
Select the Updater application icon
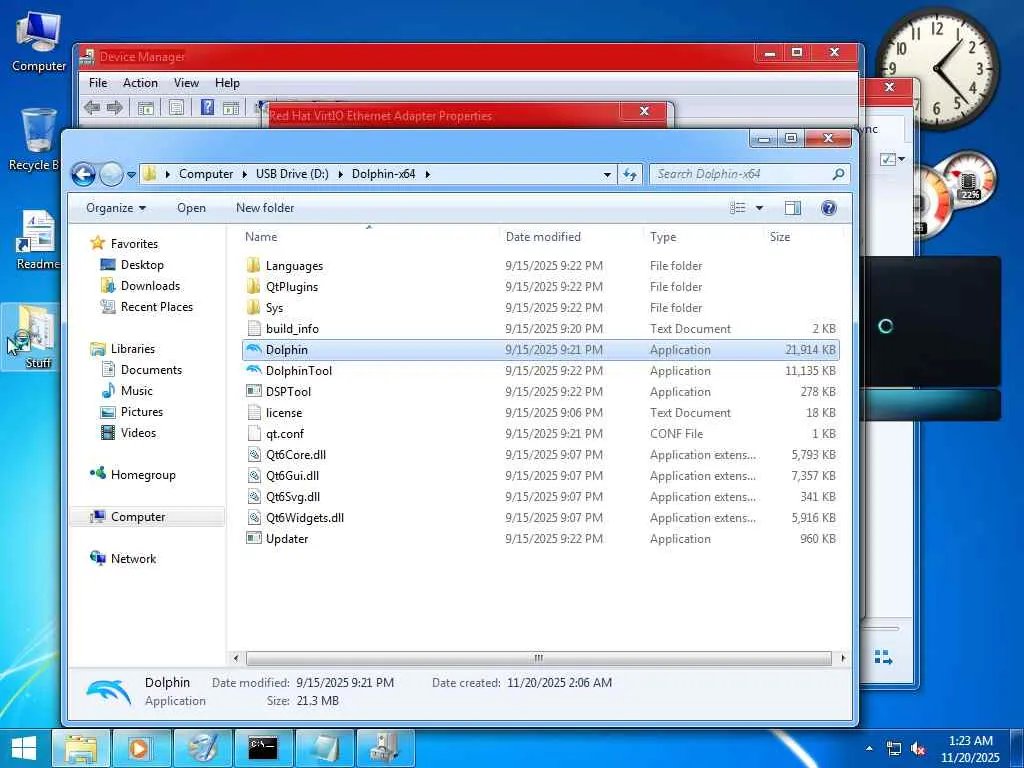click(253, 539)
